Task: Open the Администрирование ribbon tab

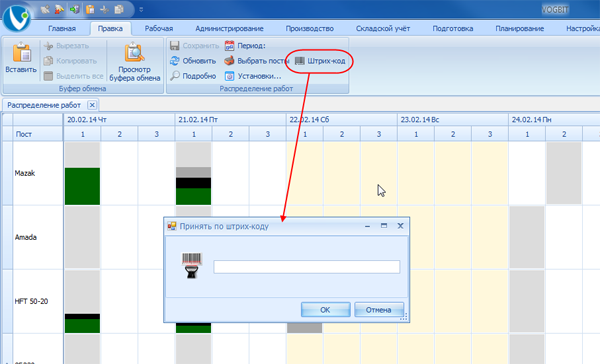Action: pyautogui.click(x=229, y=29)
